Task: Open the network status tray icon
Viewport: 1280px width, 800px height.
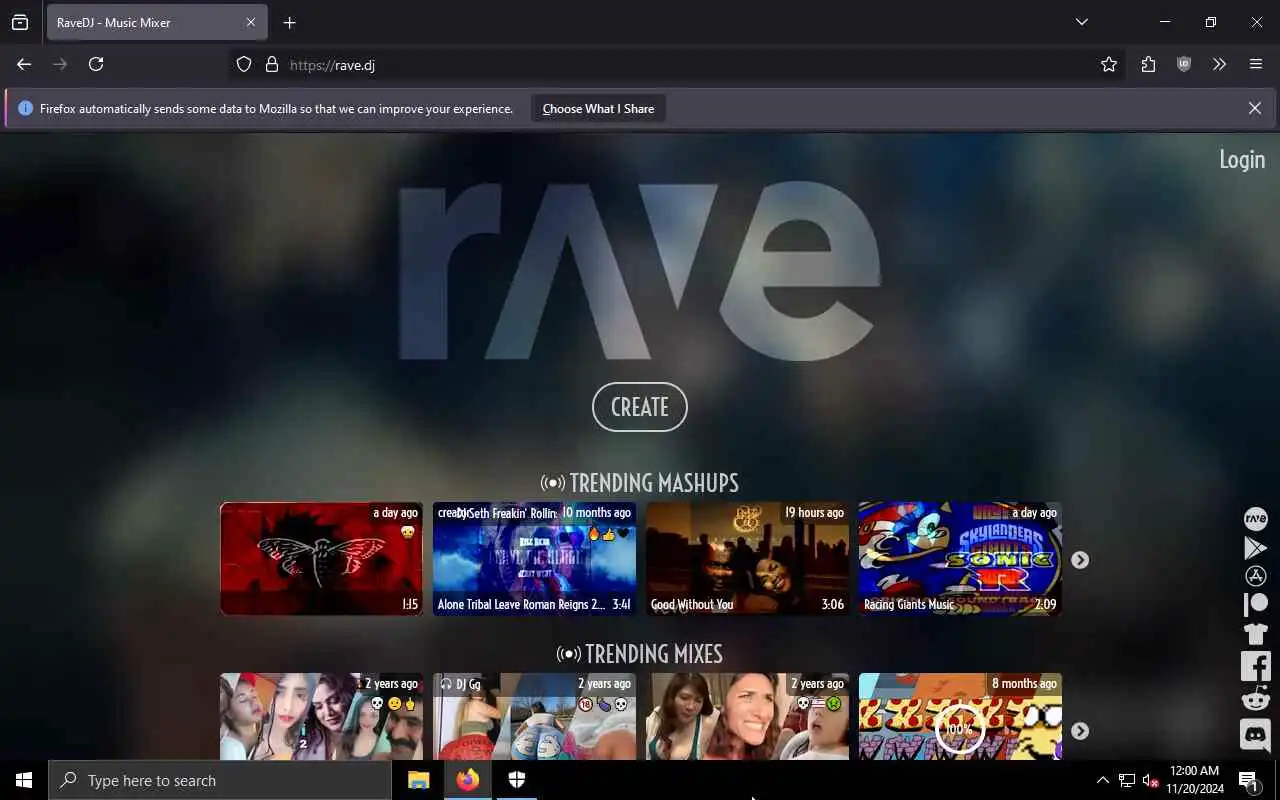Action: coord(1127,780)
